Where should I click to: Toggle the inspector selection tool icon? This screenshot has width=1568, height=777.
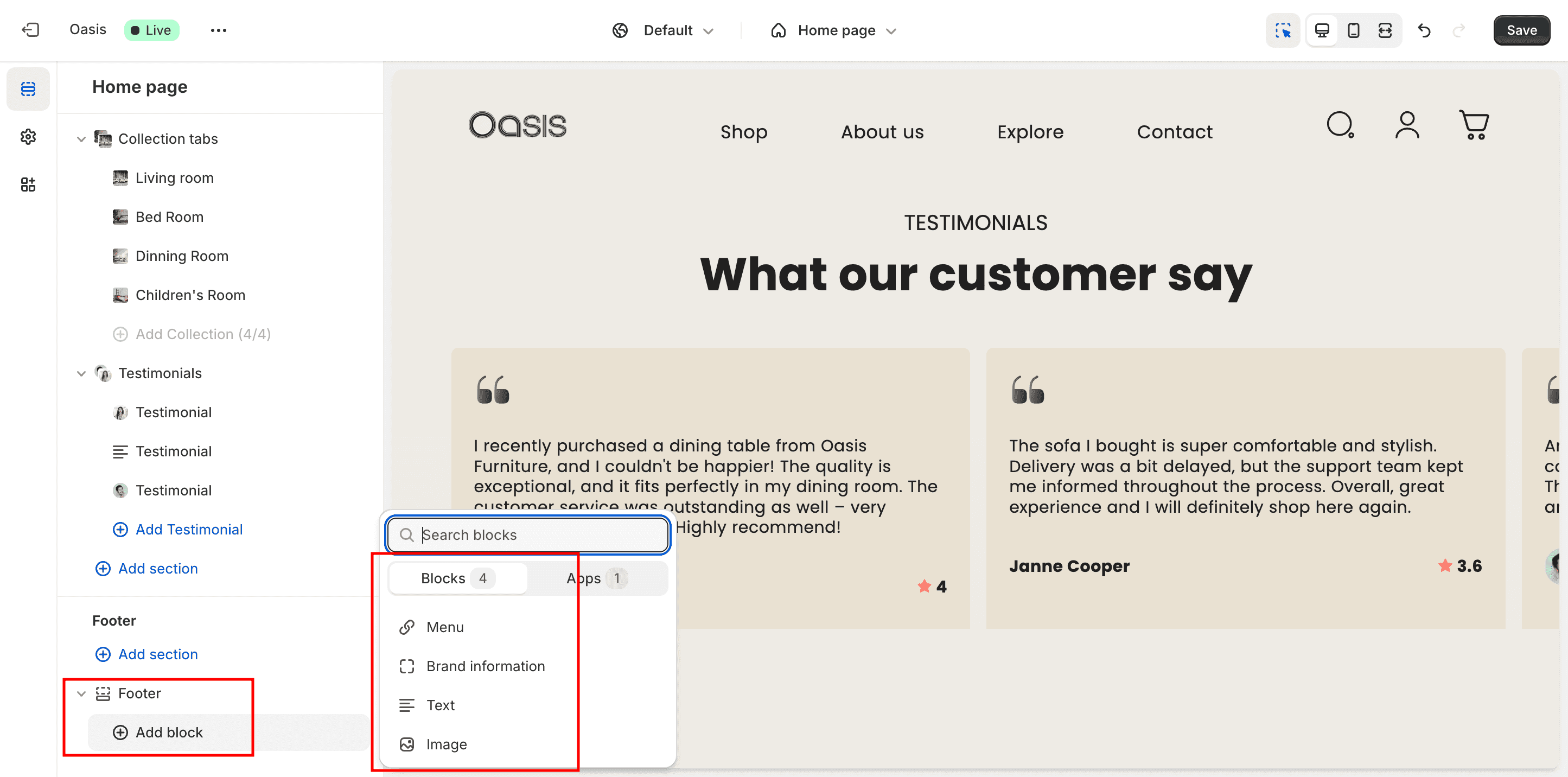[1283, 30]
